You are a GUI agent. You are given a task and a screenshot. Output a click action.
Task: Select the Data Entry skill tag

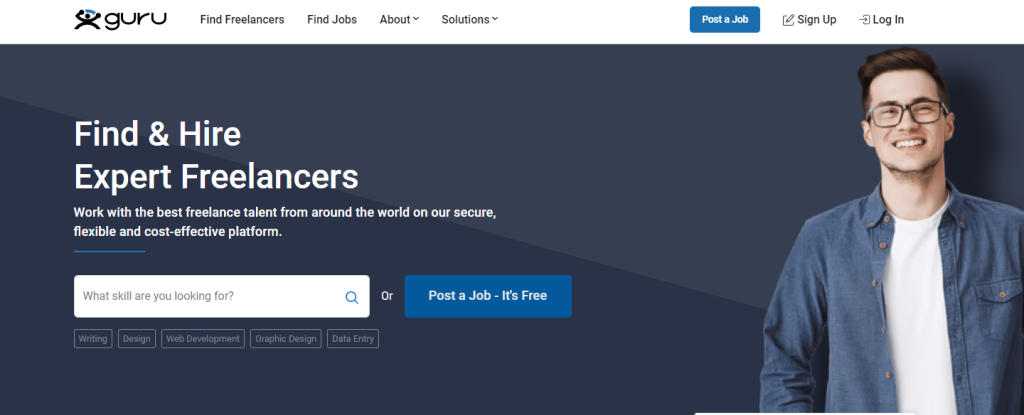(x=353, y=339)
